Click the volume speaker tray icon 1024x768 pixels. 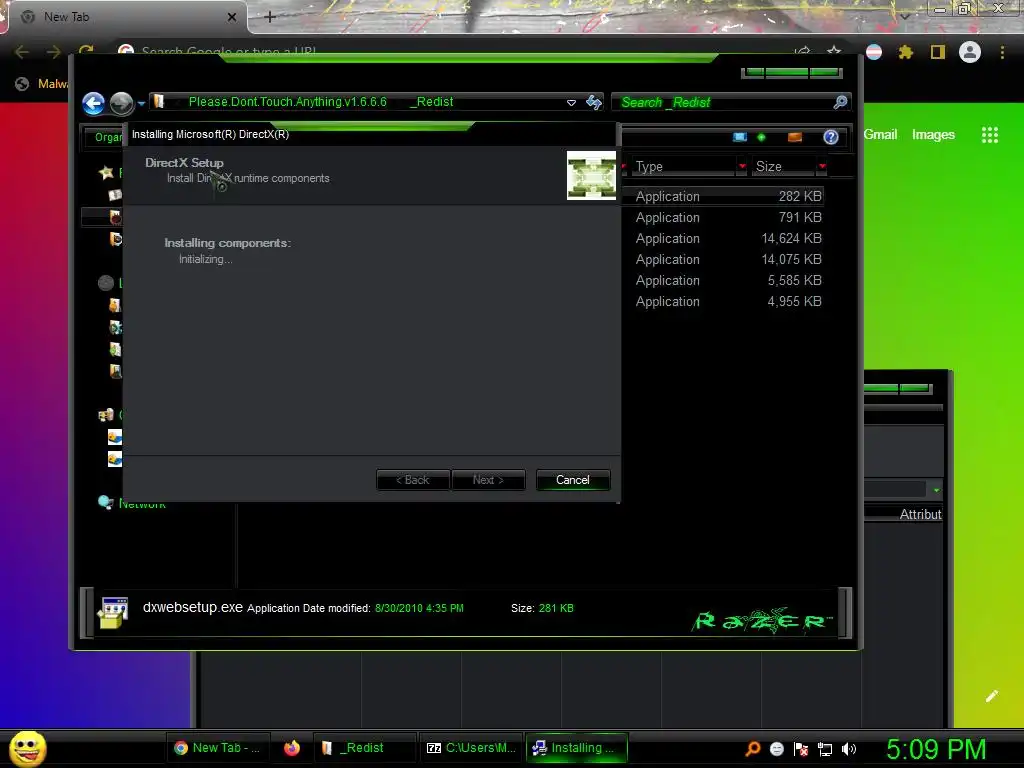(x=849, y=750)
